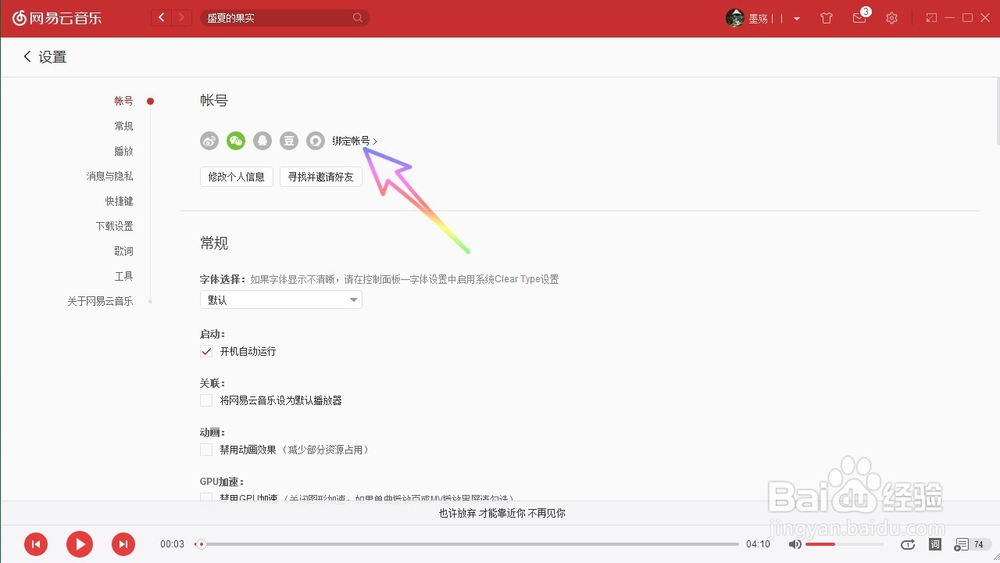Image resolution: width=1000 pixels, height=563 pixels.
Task: Click the fifth account binding icon
Action: (316, 140)
